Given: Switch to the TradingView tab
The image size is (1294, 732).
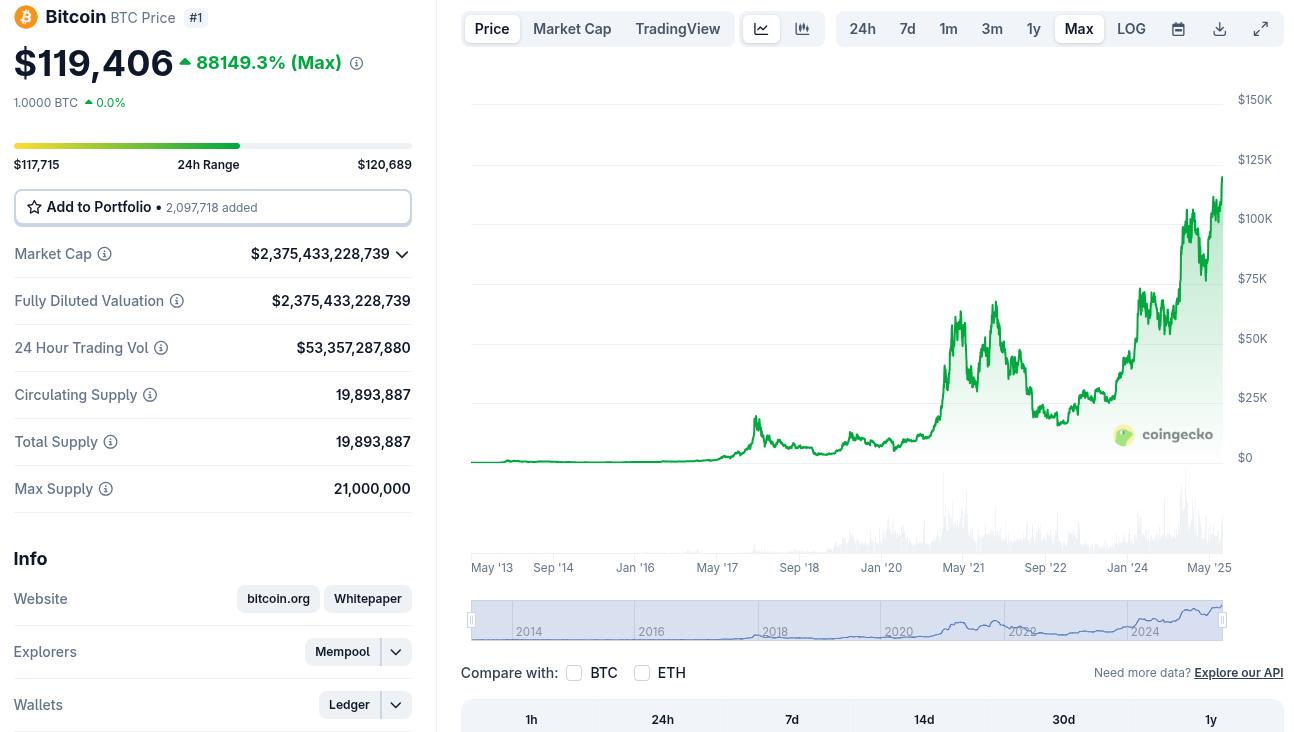Looking at the screenshot, I should pos(677,29).
